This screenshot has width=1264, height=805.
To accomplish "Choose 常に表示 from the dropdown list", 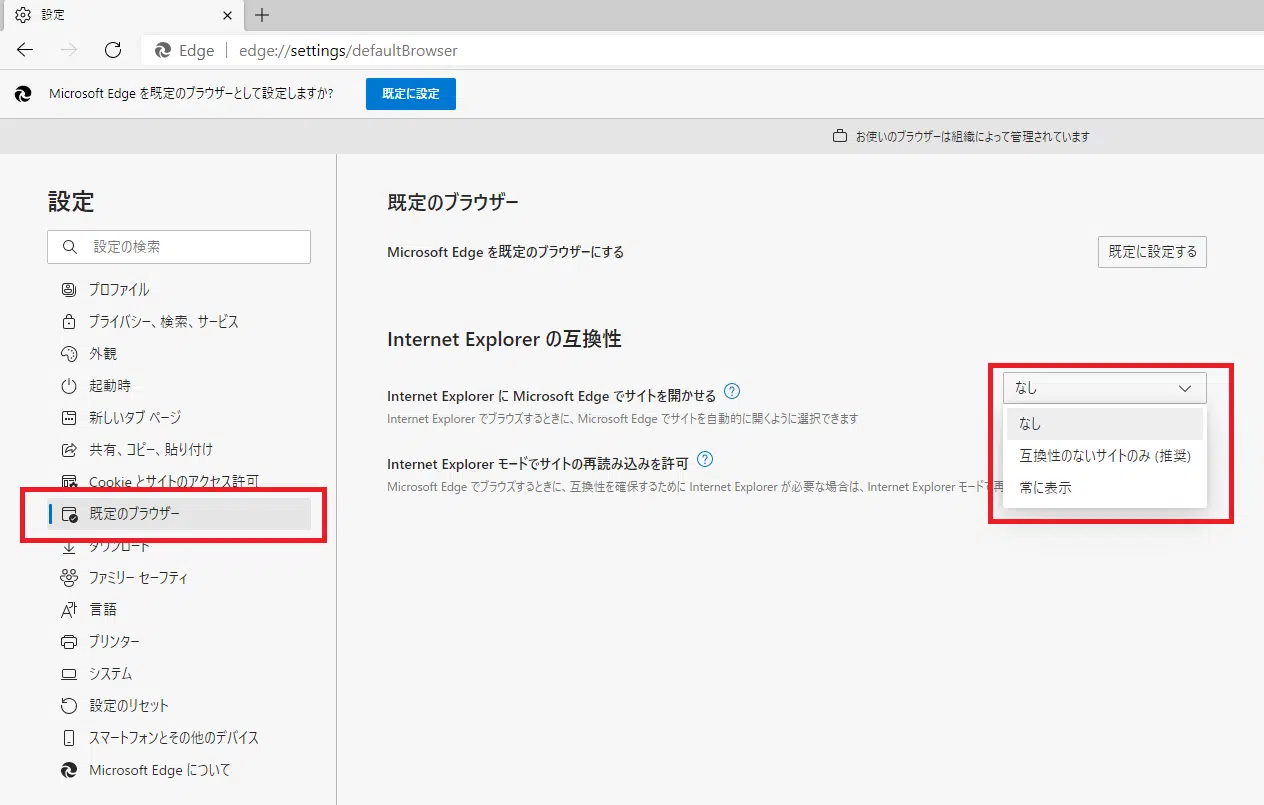I will click(1045, 488).
